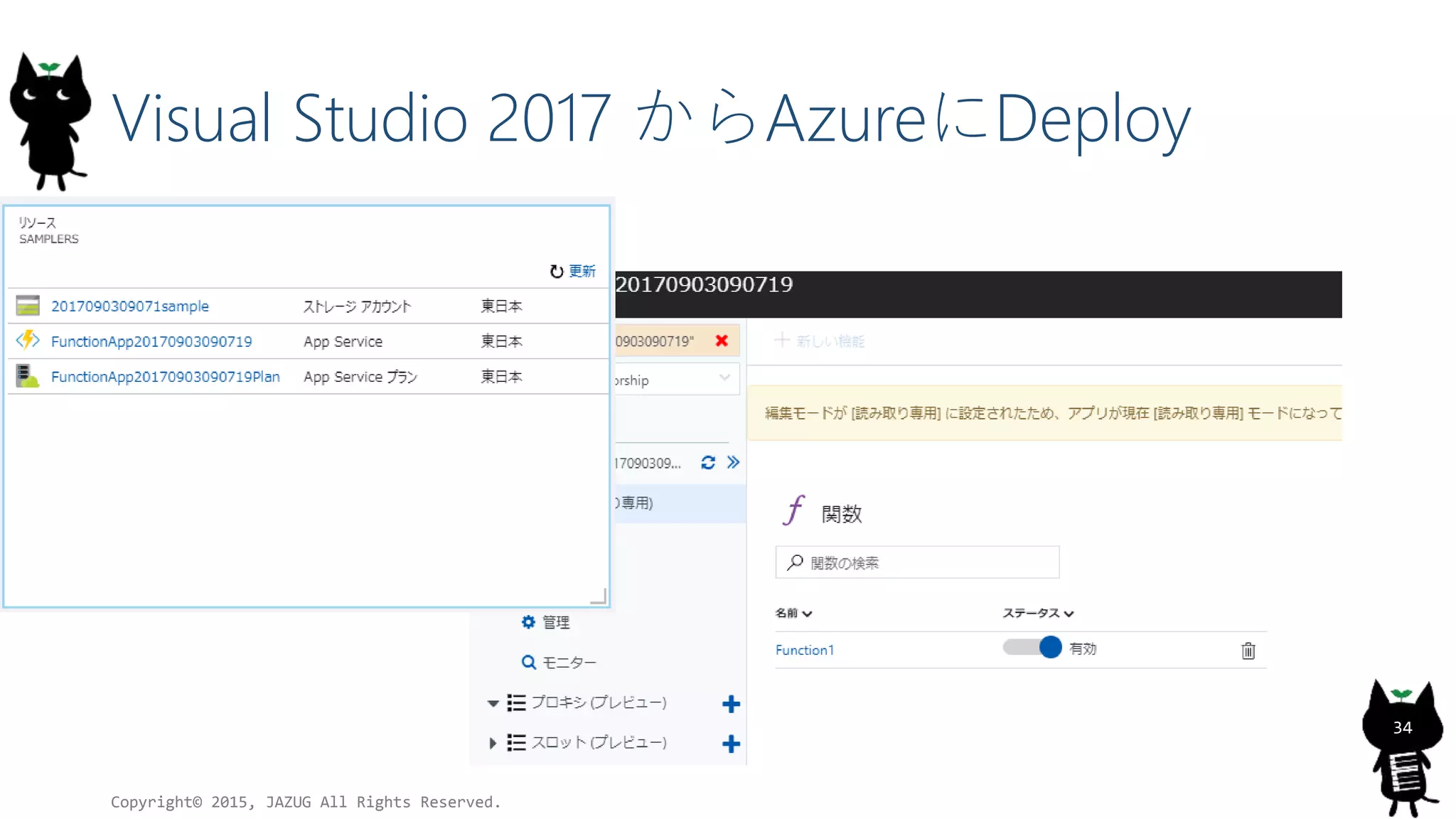Click the 17090309... function app node

tap(648, 464)
